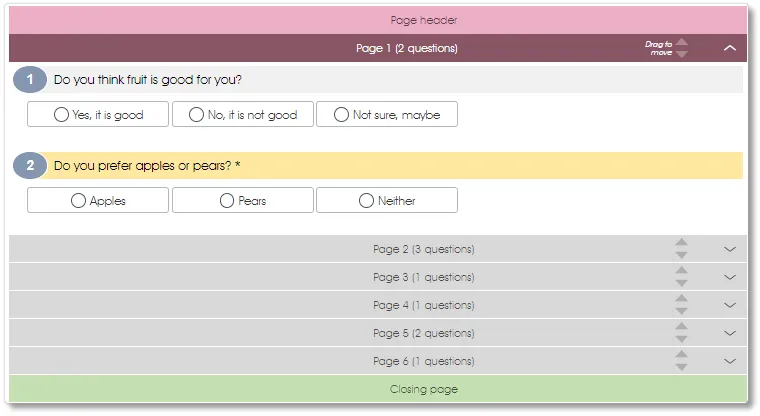
Task: Click the Page 2 drag-to-move arrows icon
Action: (681, 249)
